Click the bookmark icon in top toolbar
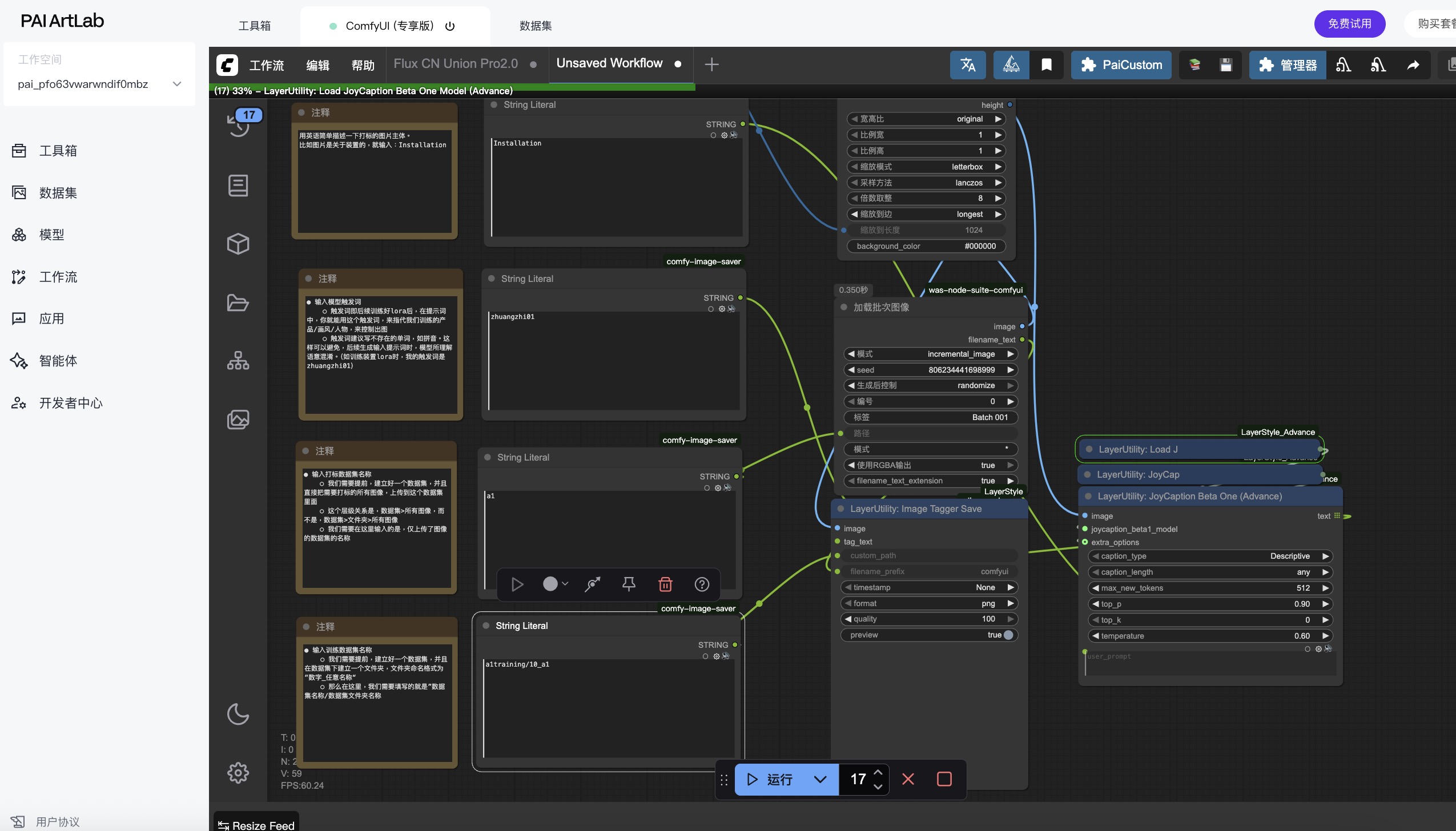This screenshot has height=831, width=1456. pyautogui.click(x=1046, y=64)
